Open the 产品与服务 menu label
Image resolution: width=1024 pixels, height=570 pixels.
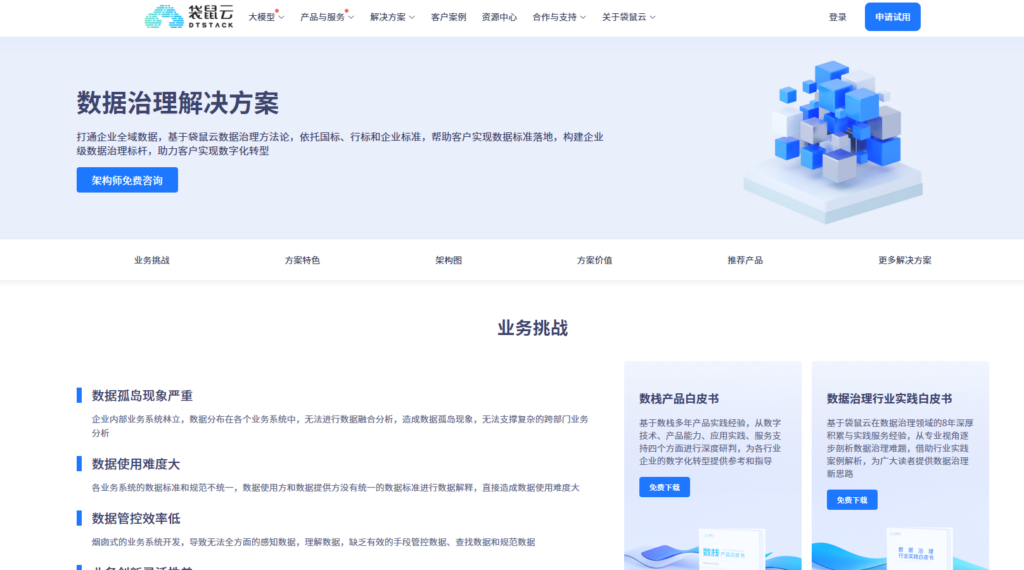click(x=323, y=17)
